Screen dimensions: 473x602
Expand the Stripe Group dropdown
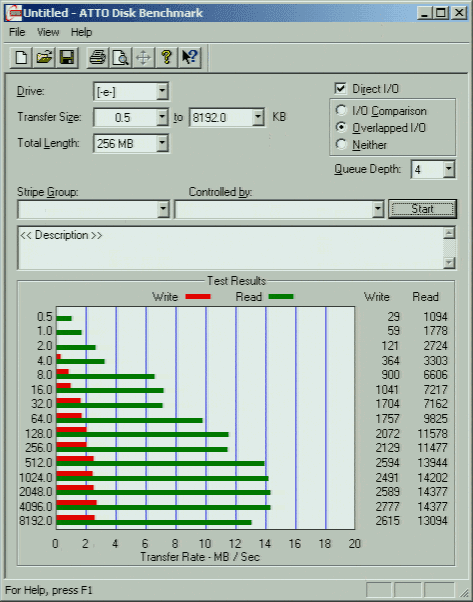pyautogui.click(x=163, y=209)
